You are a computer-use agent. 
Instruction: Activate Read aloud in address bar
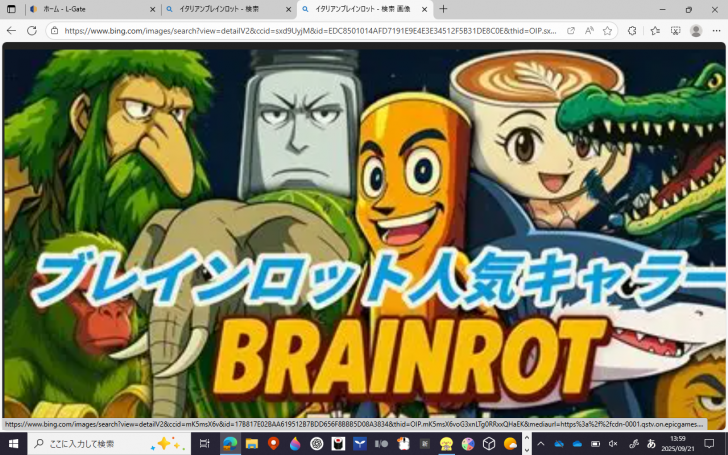click(x=589, y=31)
